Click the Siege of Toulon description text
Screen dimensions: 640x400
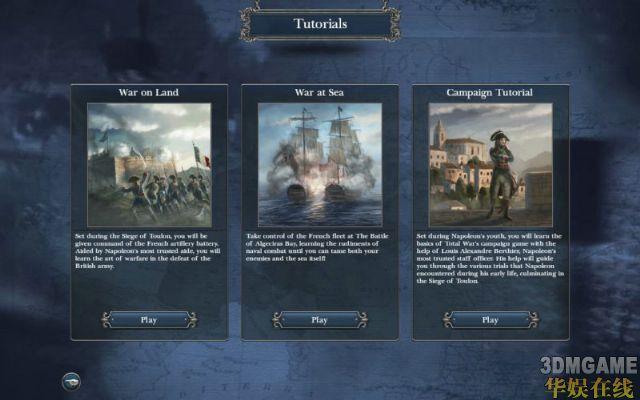[148, 251]
